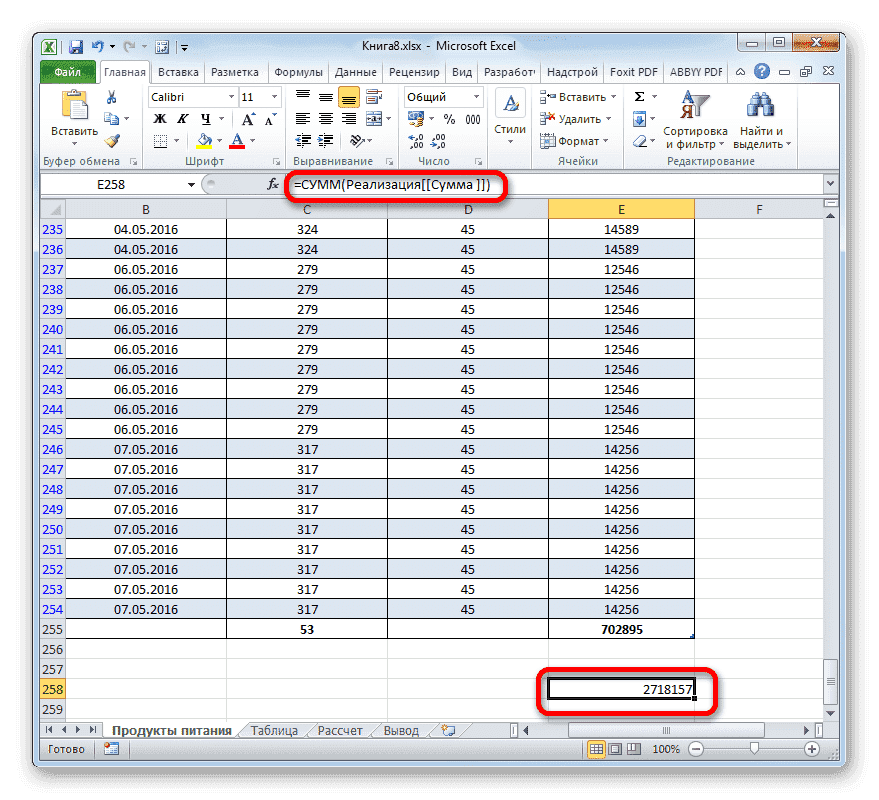879x800 pixels.
Task: Click the AutoSum (Σ) icon in Редактирование group
Action: [x=638, y=97]
